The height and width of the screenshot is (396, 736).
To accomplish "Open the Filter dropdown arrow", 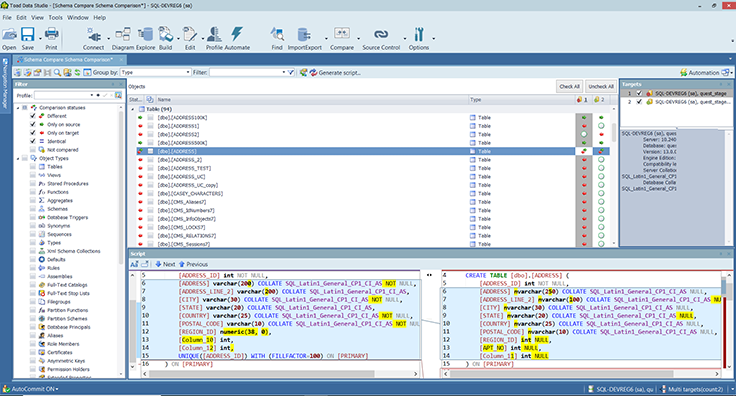I will click(284, 72).
